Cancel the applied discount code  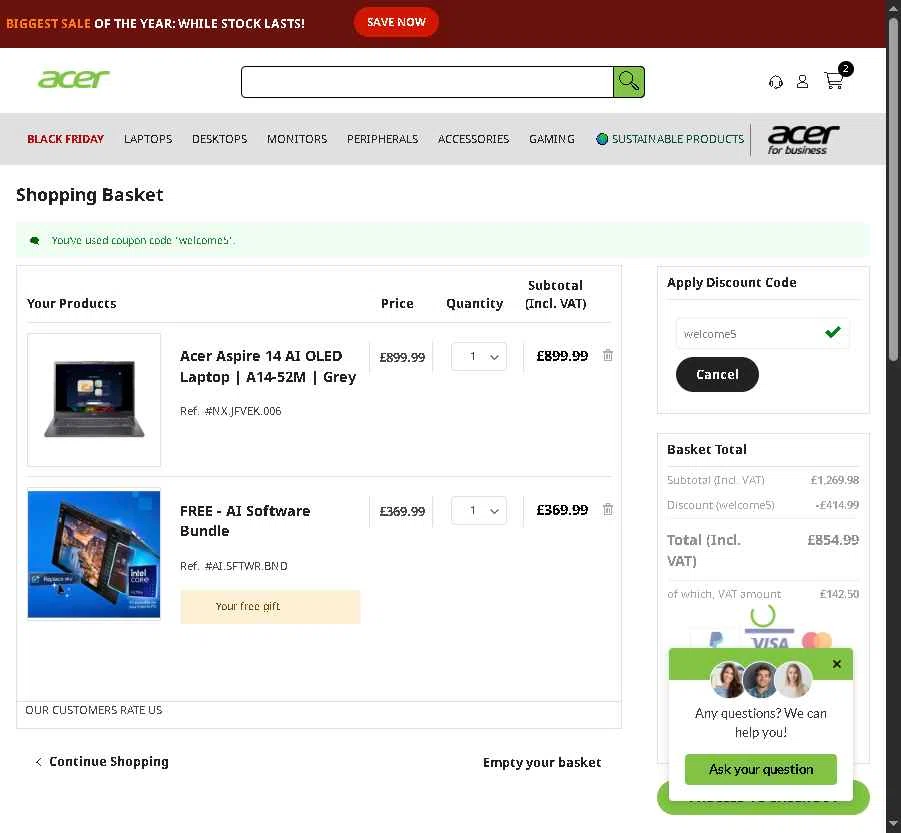tap(717, 375)
